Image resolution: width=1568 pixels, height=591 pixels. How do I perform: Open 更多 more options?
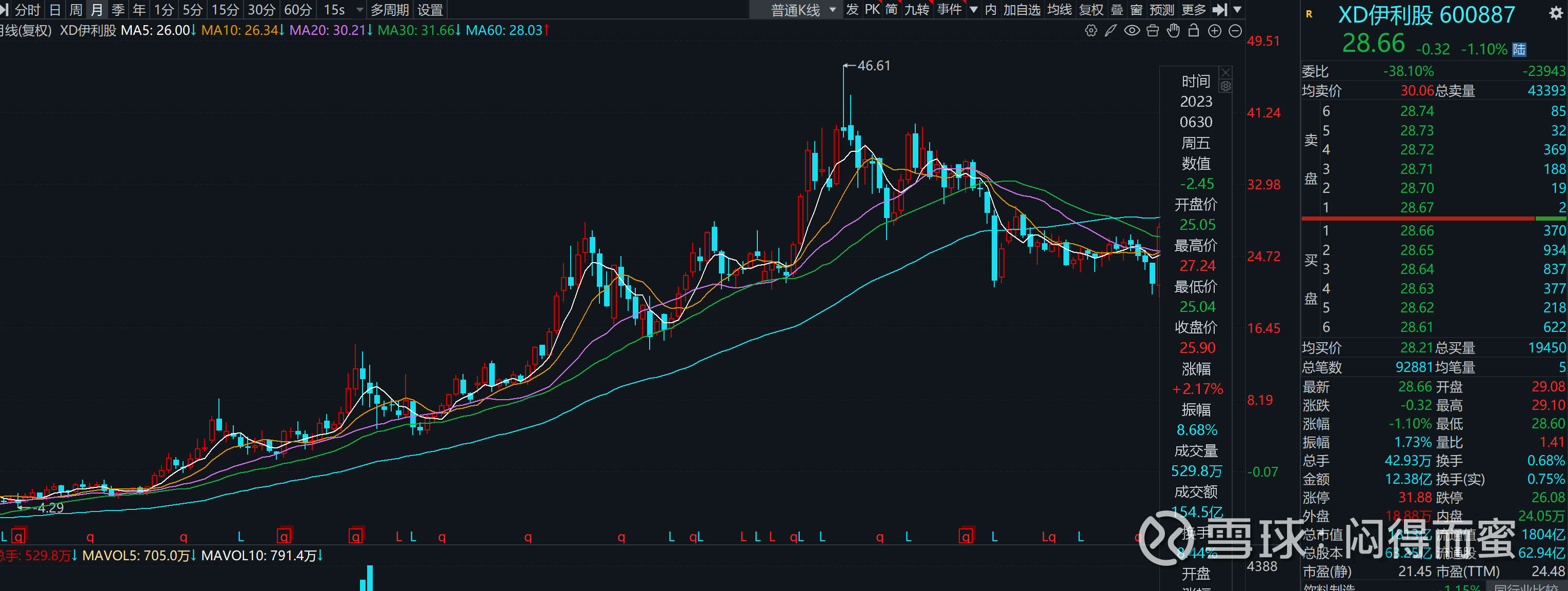[1194, 10]
